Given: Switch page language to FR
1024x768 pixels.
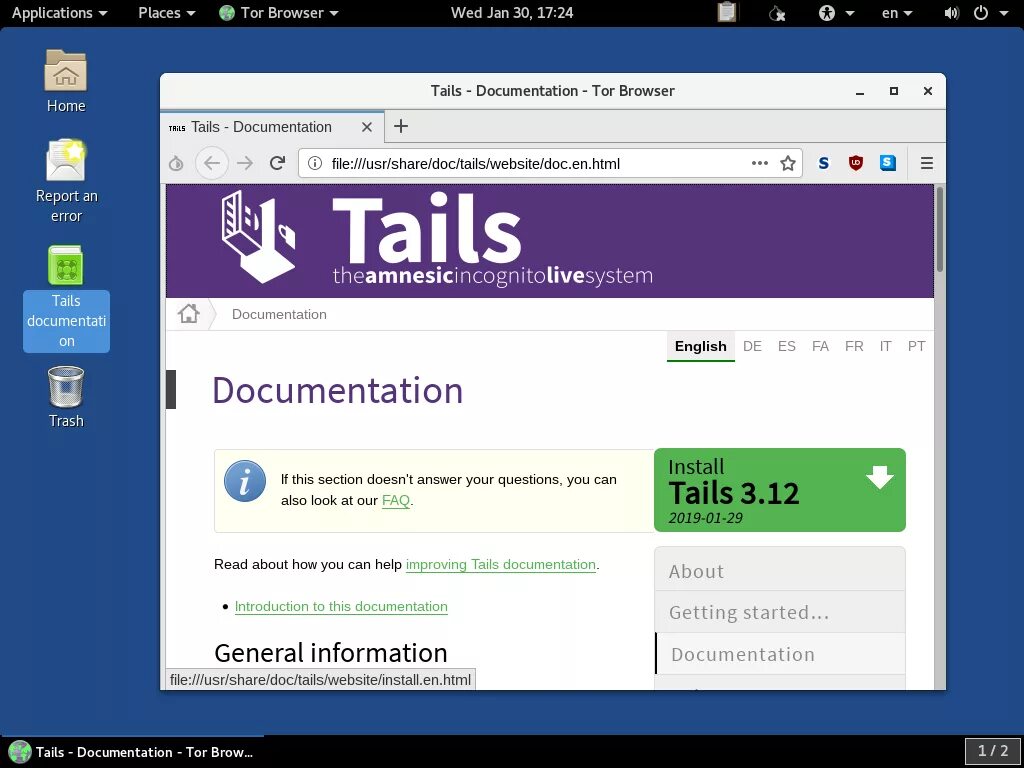Looking at the screenshot, I should click(x=854, y=346).
